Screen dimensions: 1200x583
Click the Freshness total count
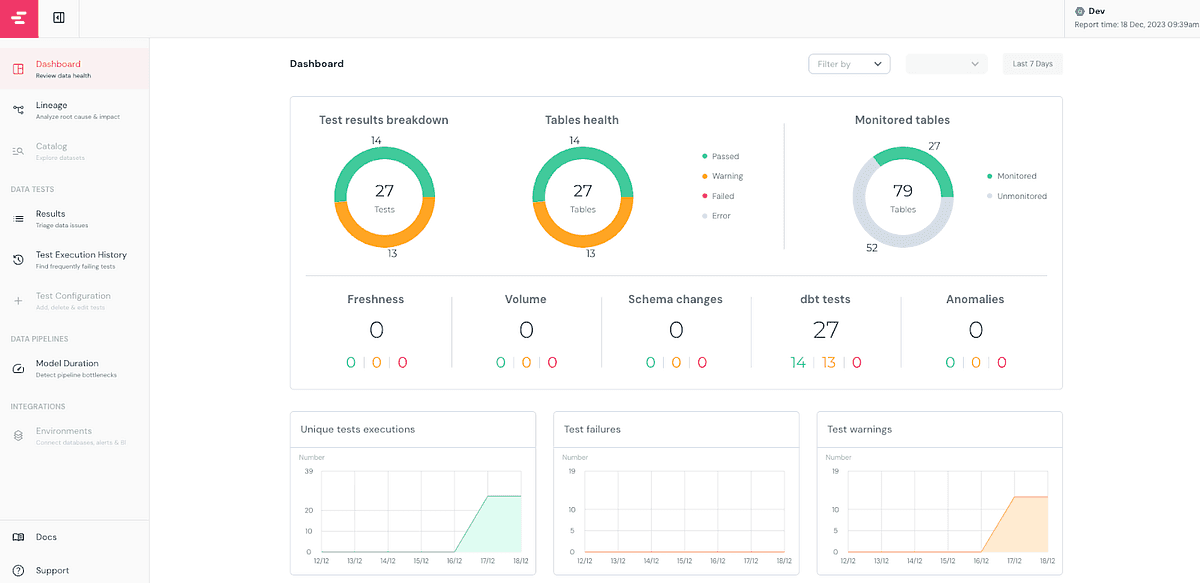point(376,330)
